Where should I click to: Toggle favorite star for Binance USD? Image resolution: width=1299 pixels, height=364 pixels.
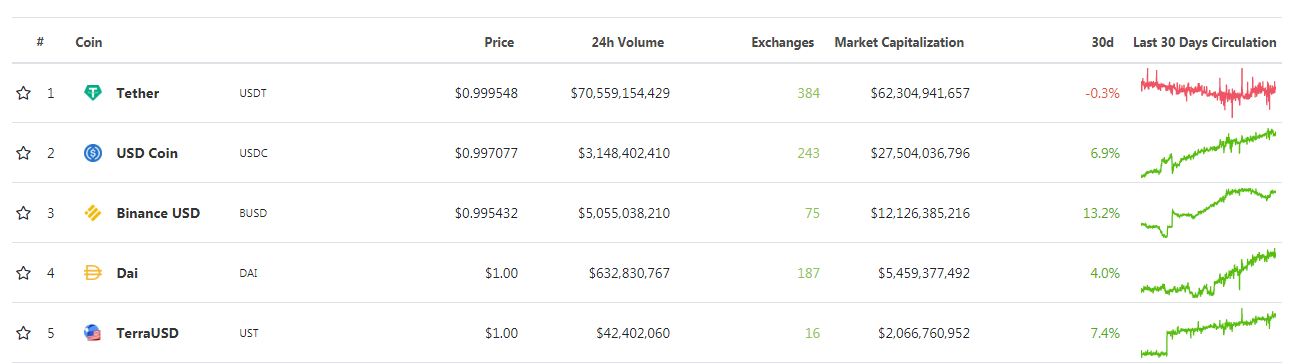point(23,213)
